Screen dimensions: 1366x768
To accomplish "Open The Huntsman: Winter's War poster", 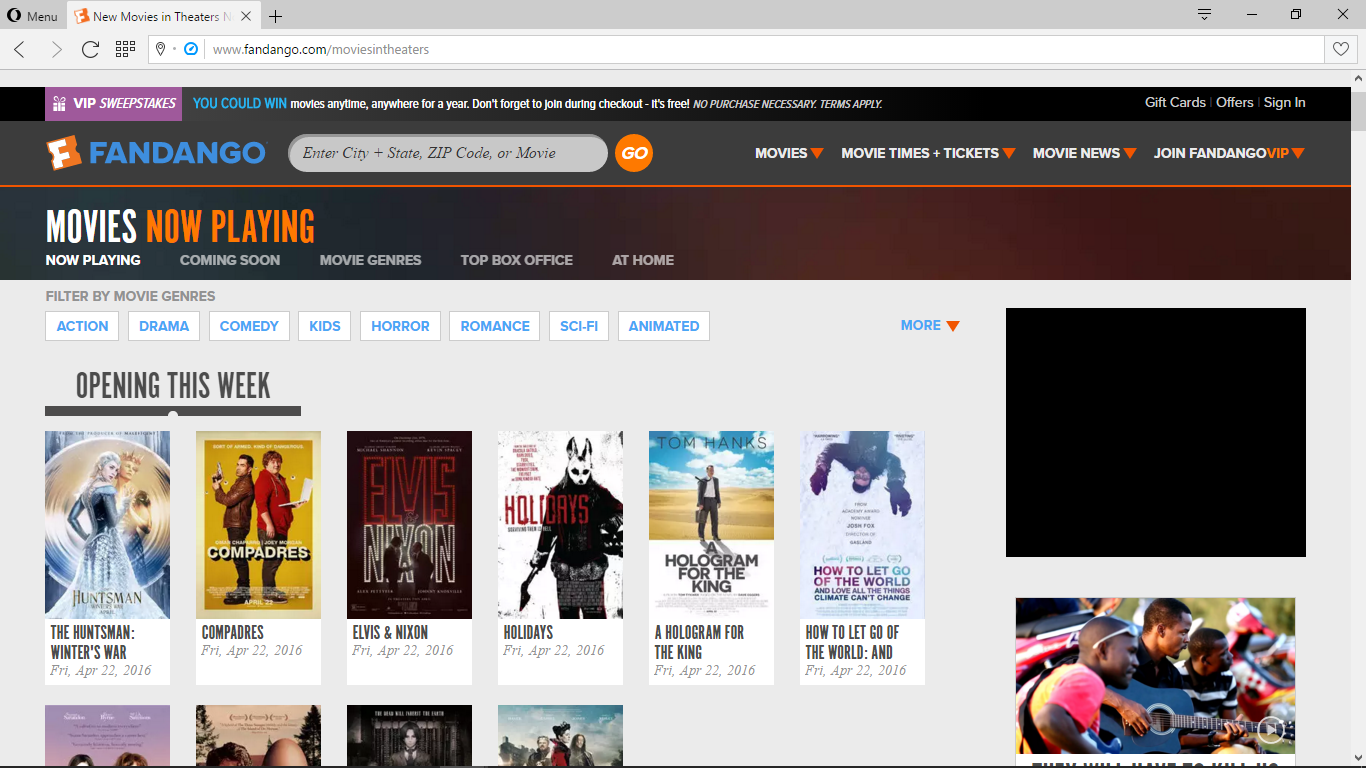I will 107,525.
